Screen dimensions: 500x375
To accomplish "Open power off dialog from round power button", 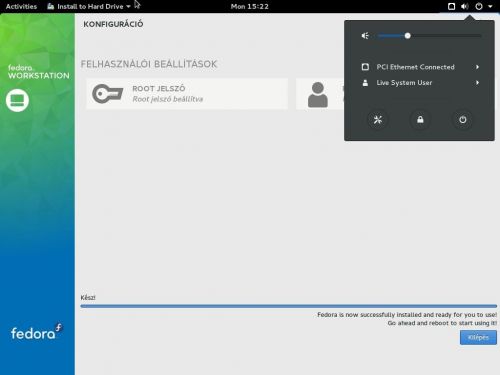I will click(463, 120).
